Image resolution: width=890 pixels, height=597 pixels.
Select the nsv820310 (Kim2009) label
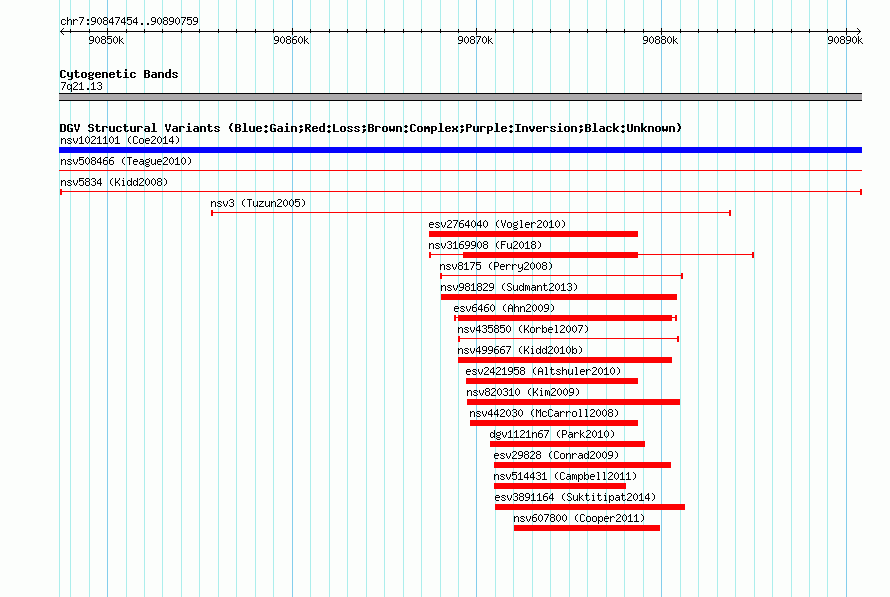coord(523,392)
